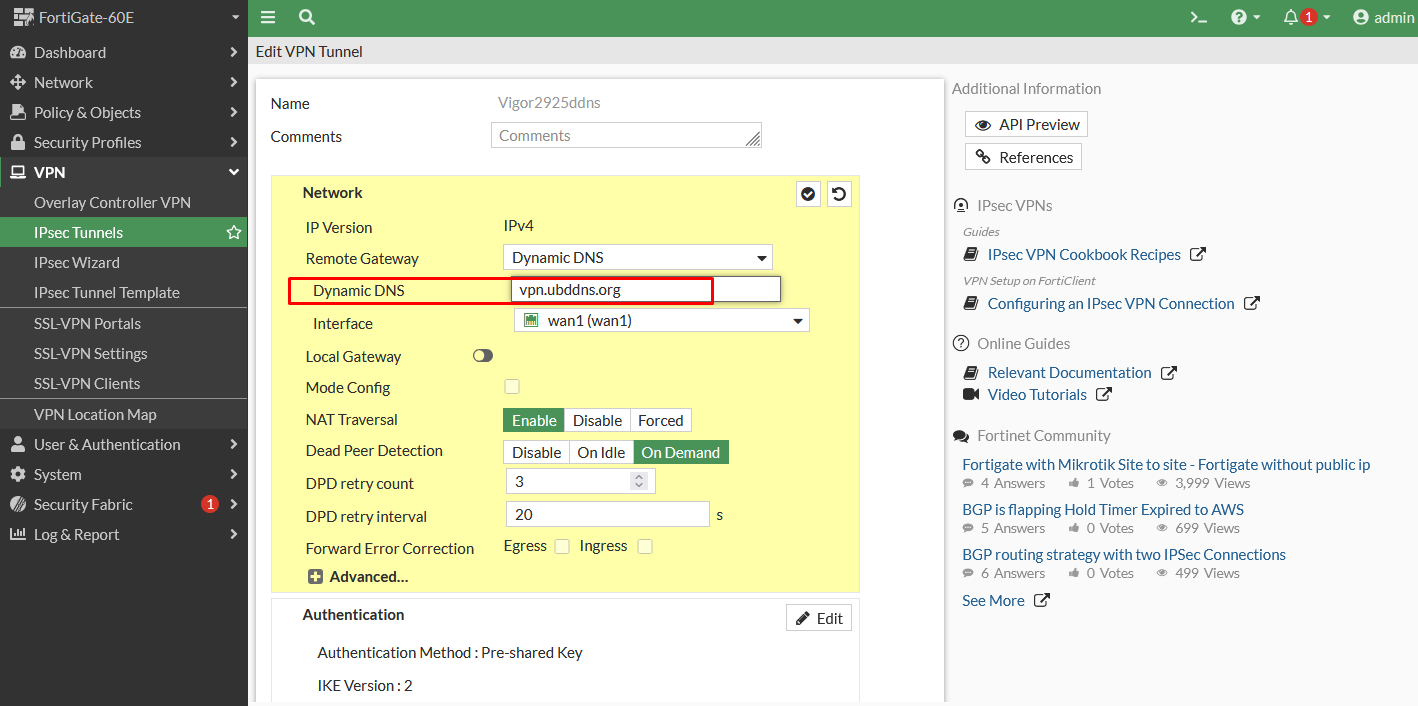Open the Remote Gateway dropdown
Screen dimensions: 1418x706
tap(636, 258)
